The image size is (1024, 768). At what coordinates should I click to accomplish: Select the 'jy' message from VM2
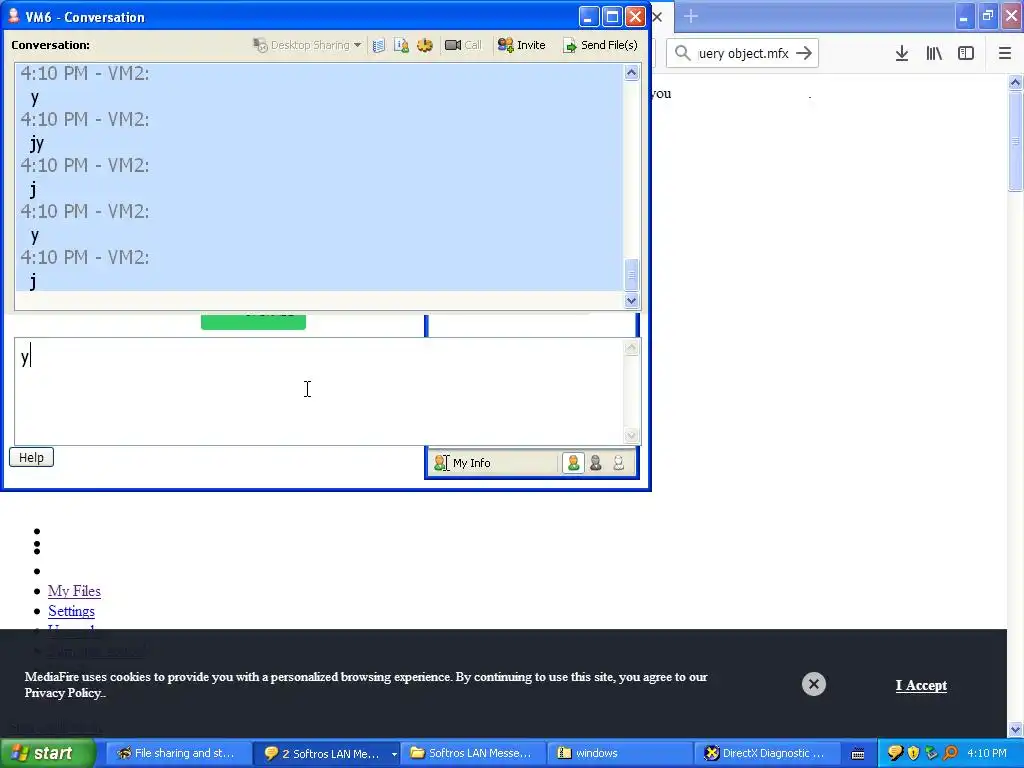[37, 143]
